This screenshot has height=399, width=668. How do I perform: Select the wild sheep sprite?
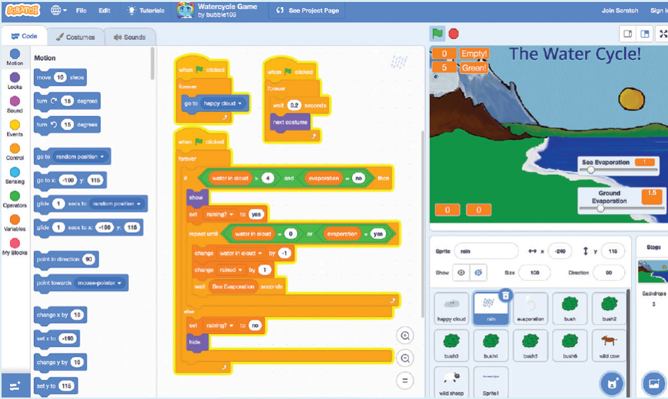coord(451,382)
